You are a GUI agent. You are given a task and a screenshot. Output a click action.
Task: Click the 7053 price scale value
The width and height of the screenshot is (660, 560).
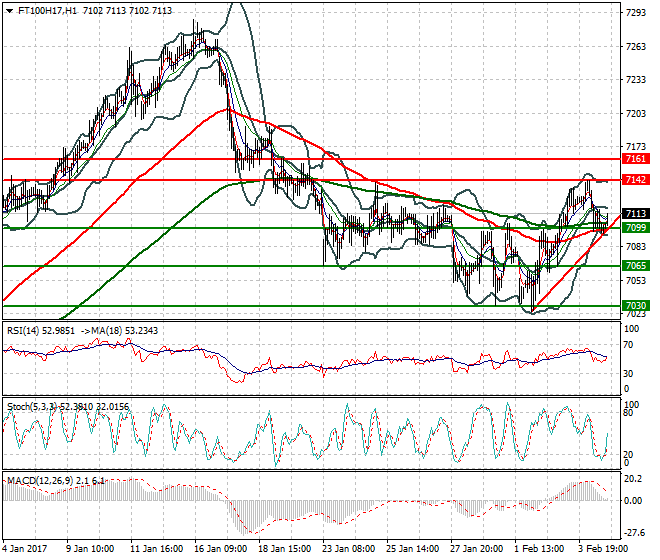click(636, 281)
